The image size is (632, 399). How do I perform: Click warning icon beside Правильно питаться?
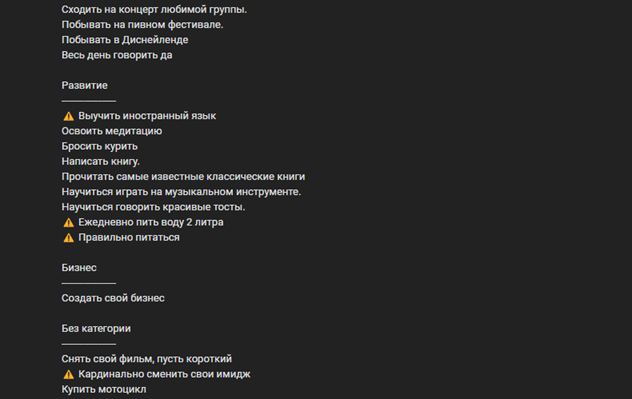pos(69,238)
